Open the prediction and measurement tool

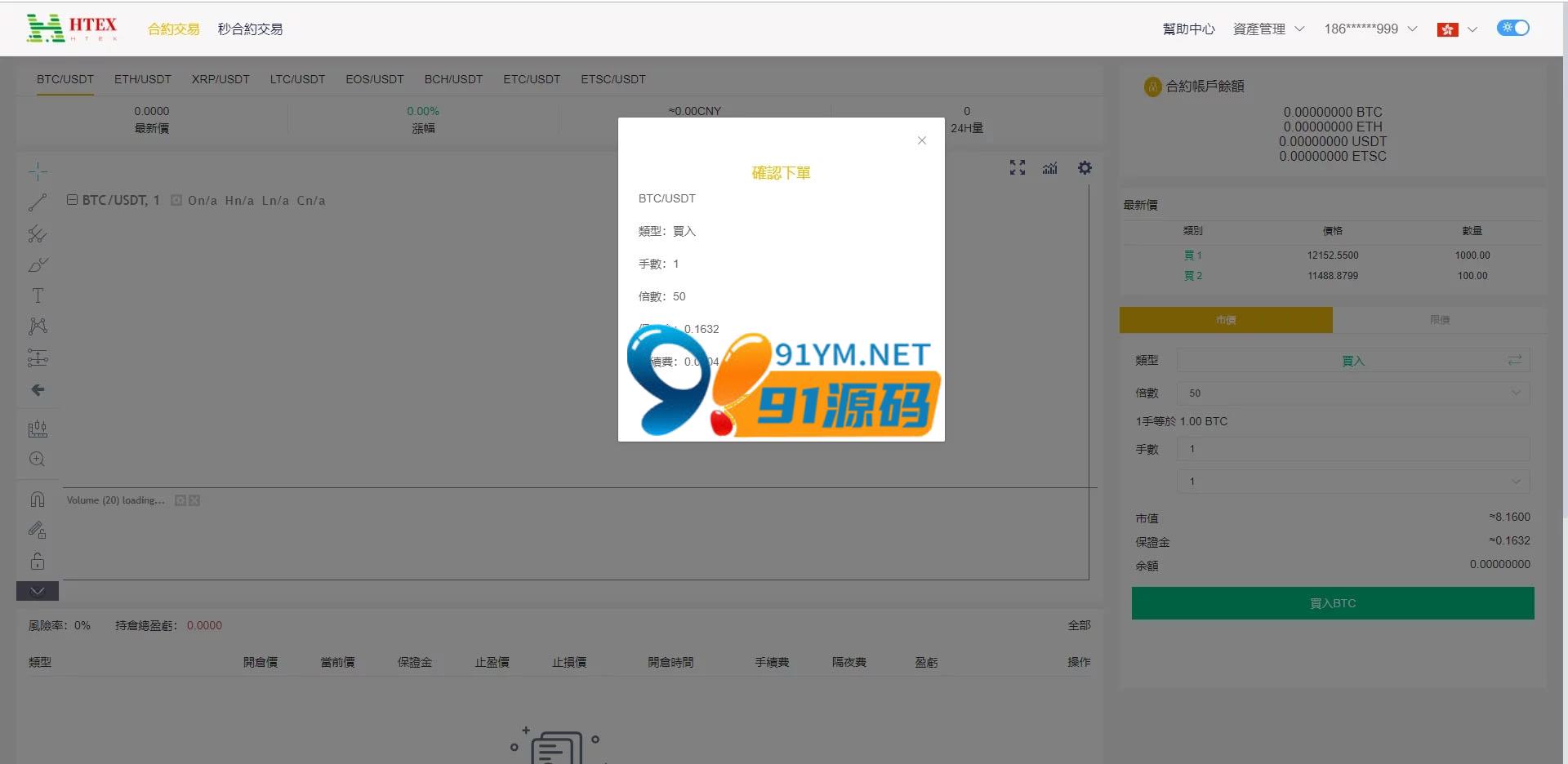coord(38,358)
